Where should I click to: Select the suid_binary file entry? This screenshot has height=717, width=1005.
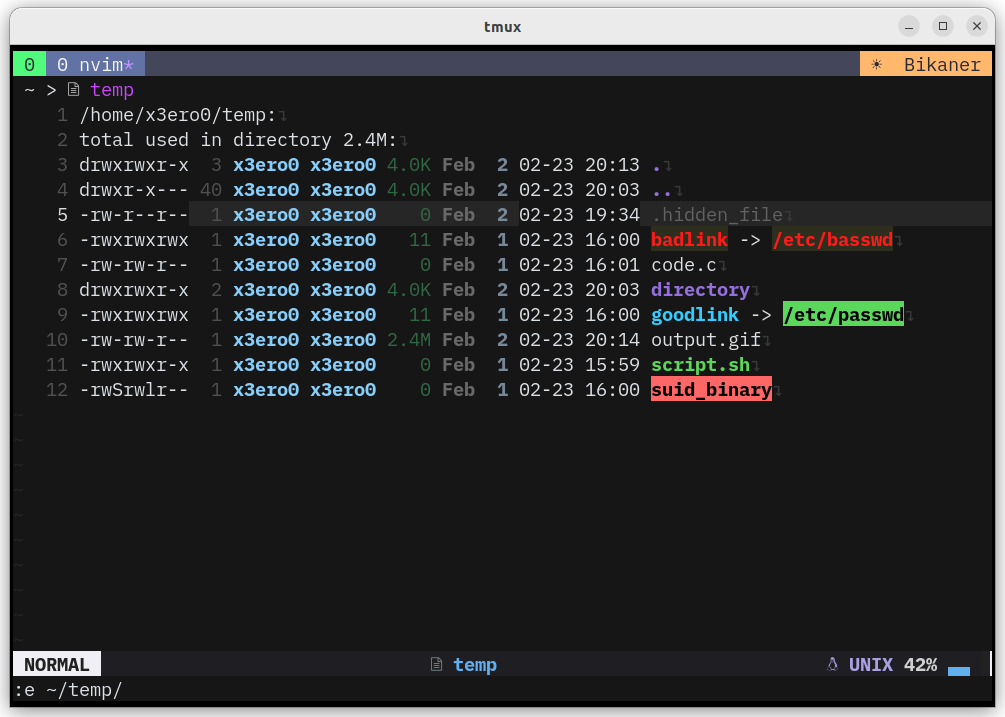(711, 390)
